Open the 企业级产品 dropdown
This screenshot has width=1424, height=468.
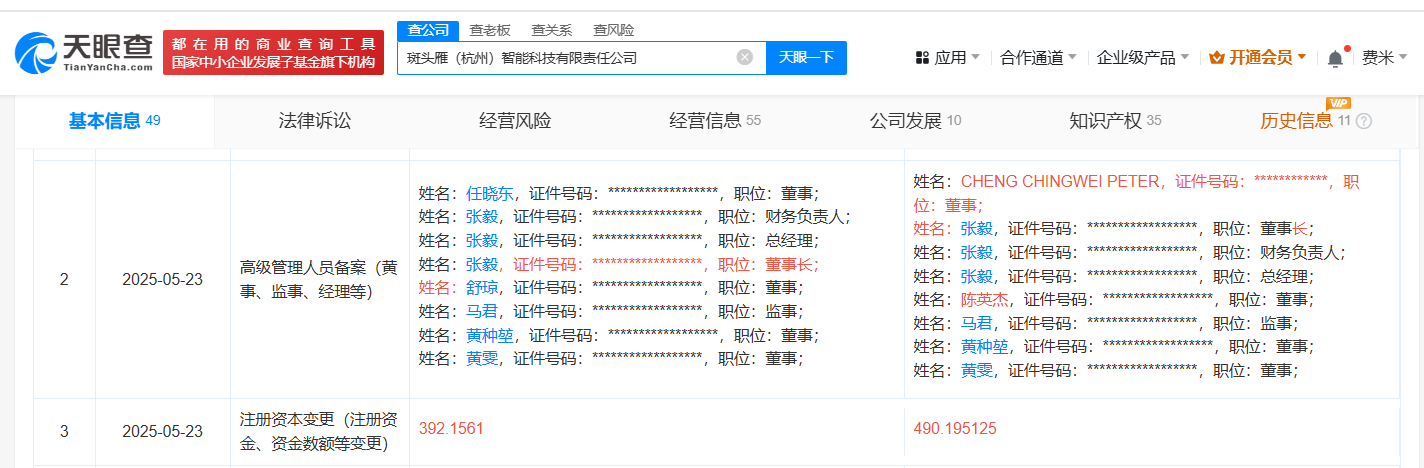pos(1143,58)
